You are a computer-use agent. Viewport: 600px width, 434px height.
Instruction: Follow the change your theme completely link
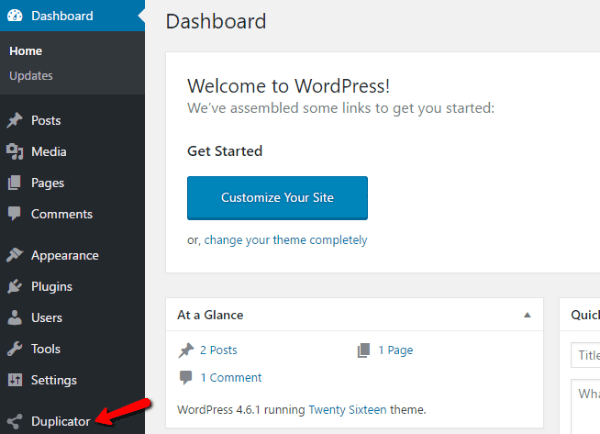285,240
